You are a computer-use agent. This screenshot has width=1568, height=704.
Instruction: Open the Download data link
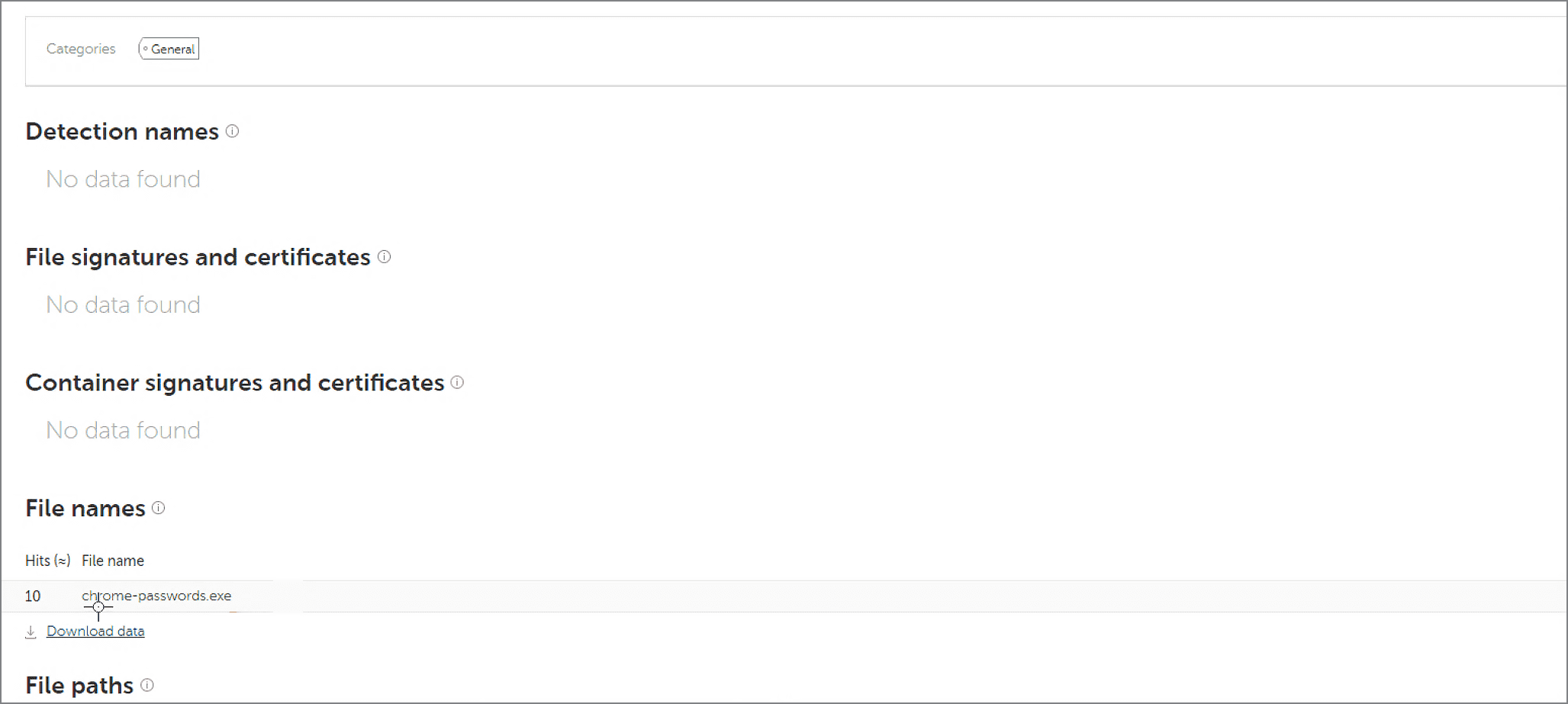pos(95,632)
